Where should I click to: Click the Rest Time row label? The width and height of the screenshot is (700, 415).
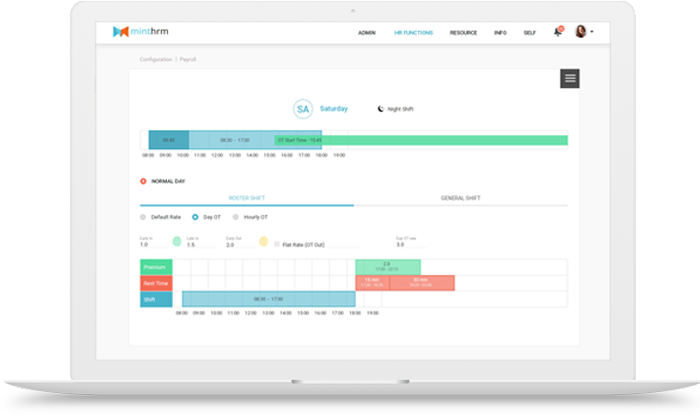(x=156, y=283)
